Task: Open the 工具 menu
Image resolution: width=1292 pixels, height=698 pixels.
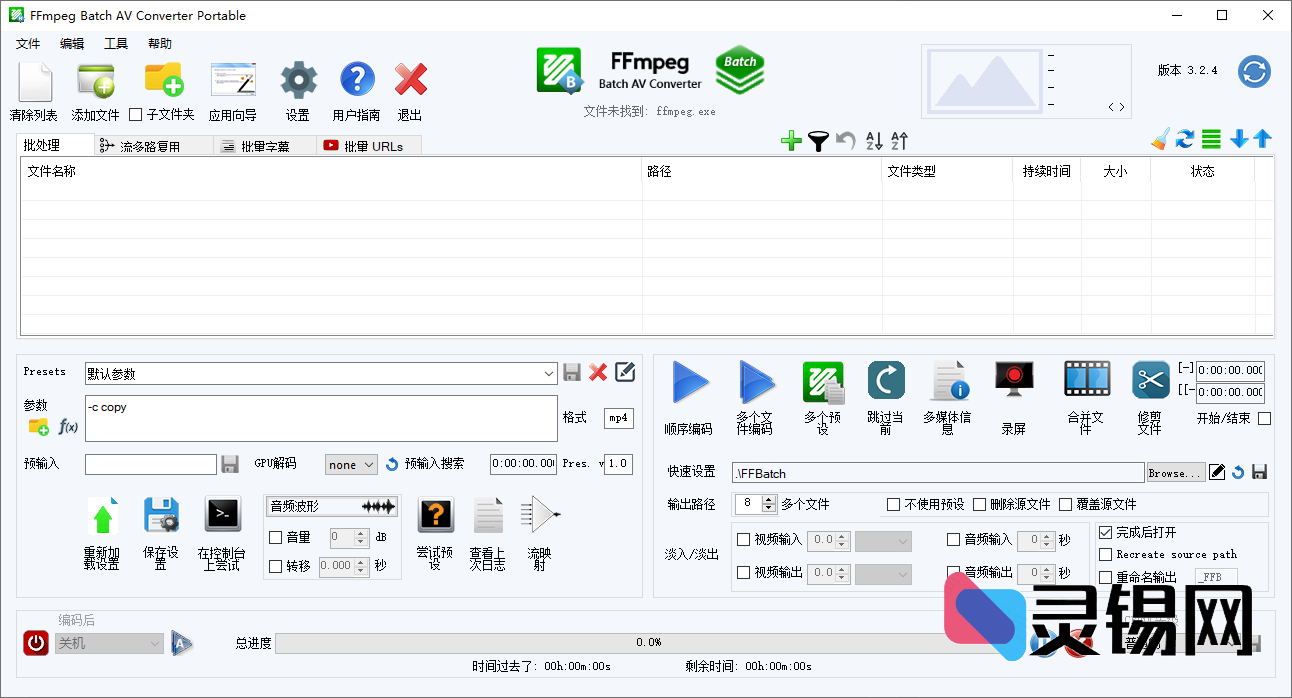Action: point(116,44)
